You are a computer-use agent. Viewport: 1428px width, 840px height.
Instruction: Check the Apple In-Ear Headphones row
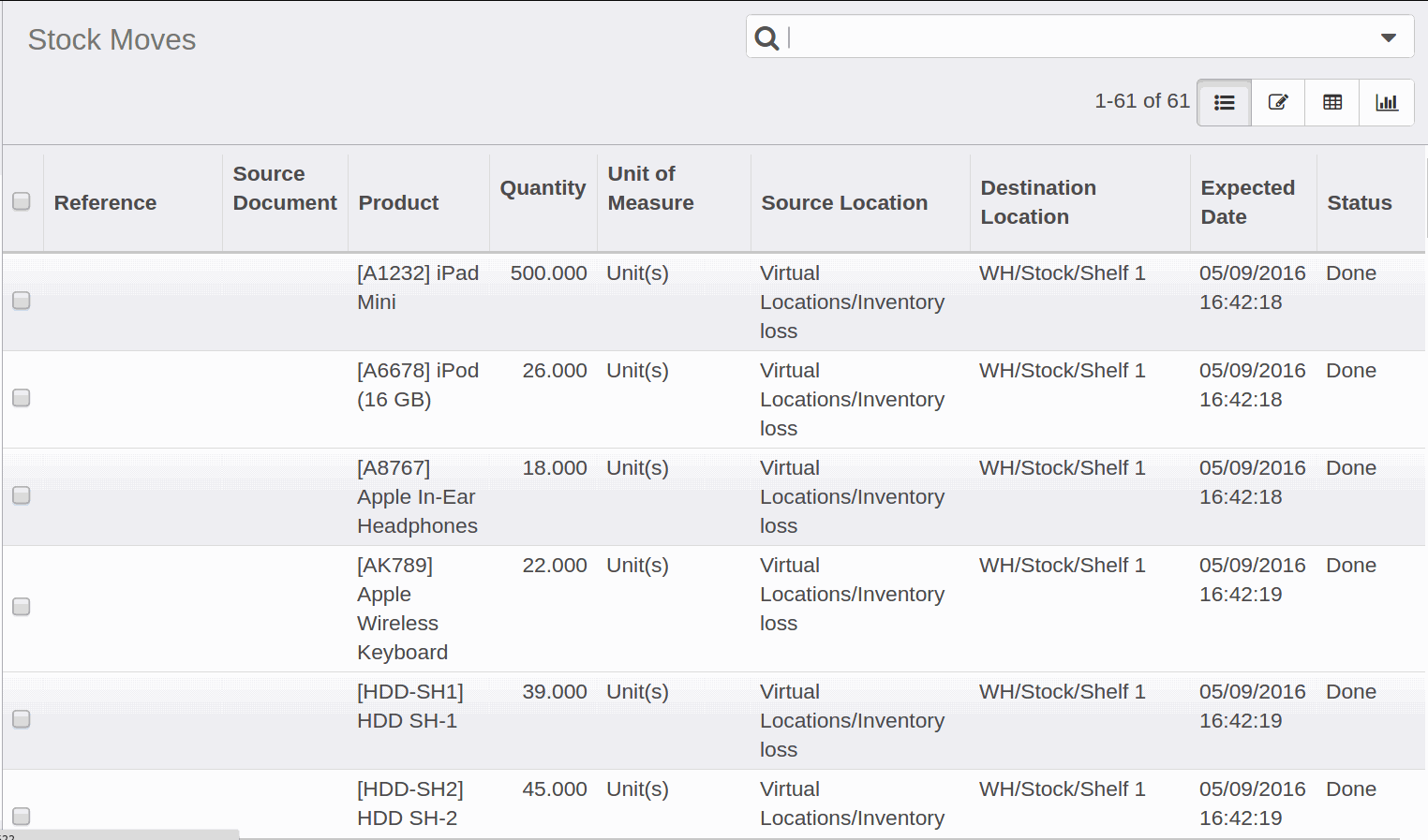[22, 495]
